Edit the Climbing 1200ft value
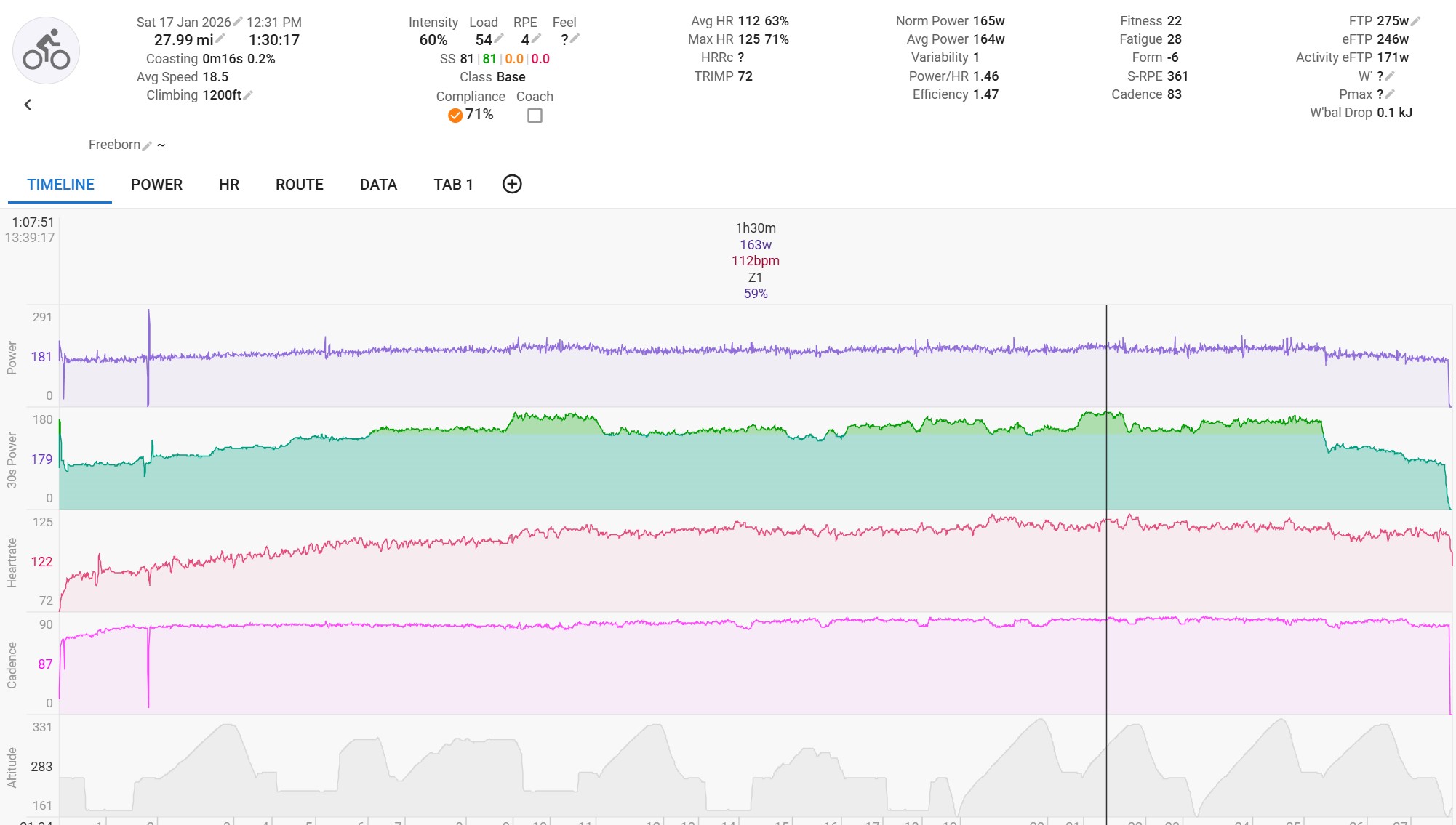The height and width of the screenshot is (825, 1456). pos(248,95)
